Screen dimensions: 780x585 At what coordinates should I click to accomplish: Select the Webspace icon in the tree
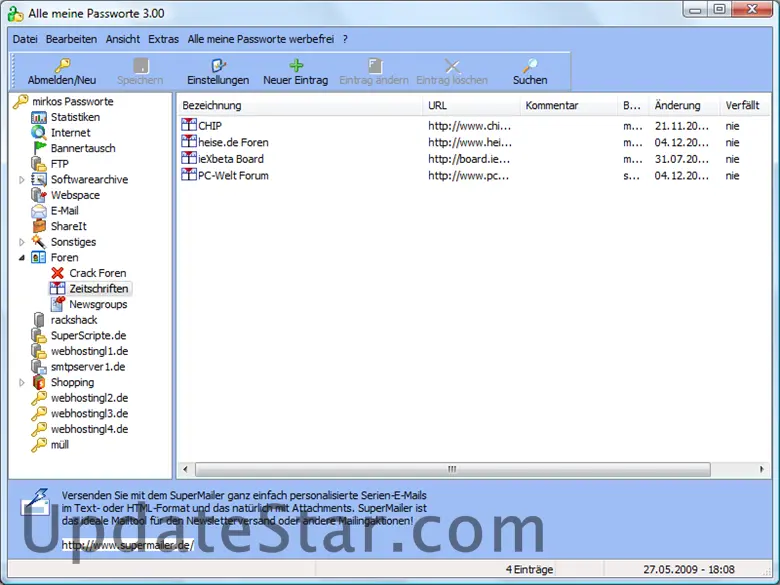(39, 195)
